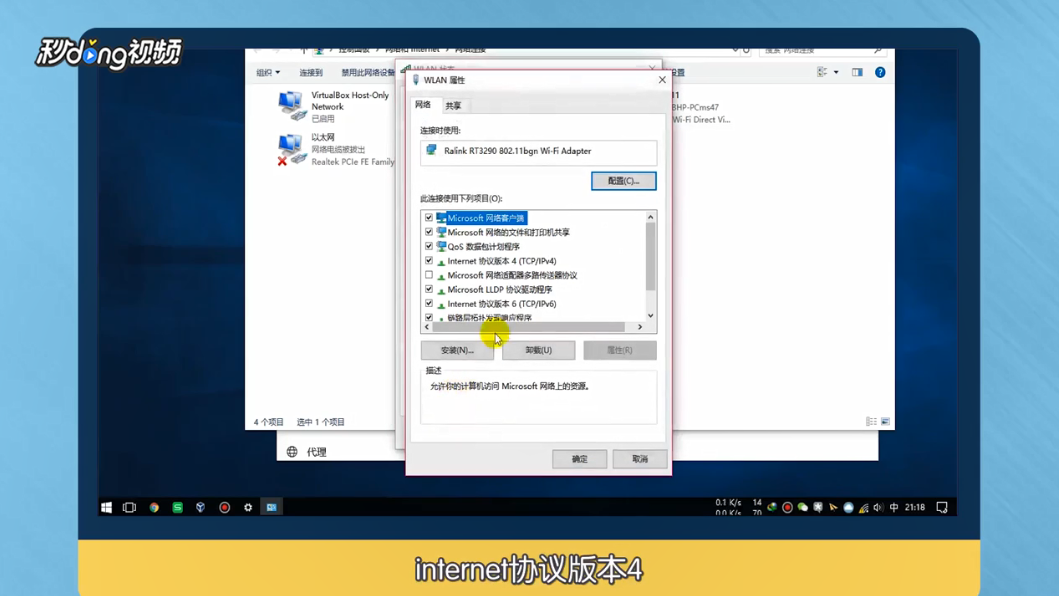Image resolution: width=1059 pixels, height=596 pixels.
Task: Uncheck Internet 协议版本 4 (TCP/IPv4) checkbox
Action: click(x=429, y=260)
